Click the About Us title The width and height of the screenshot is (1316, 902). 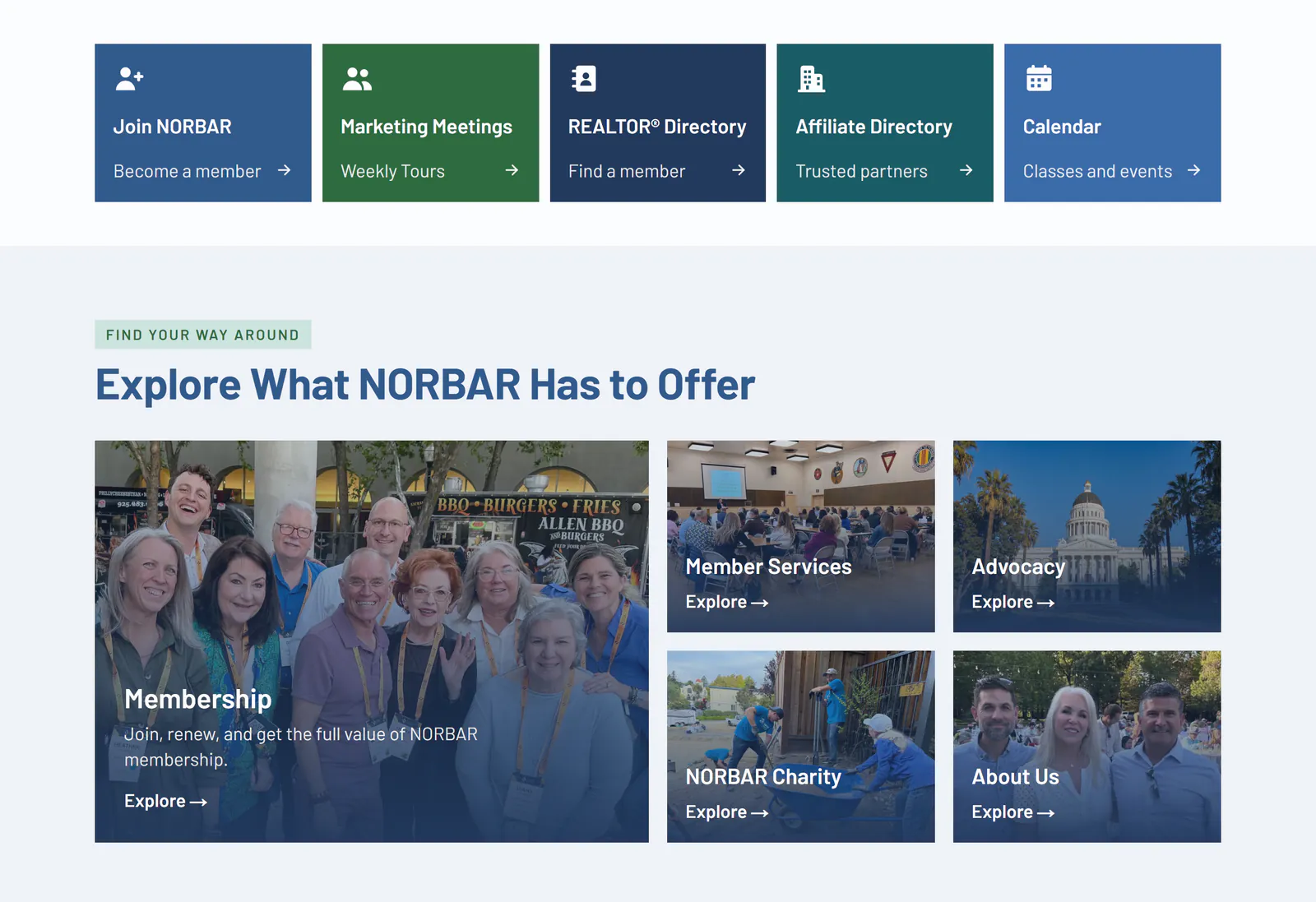click(1015, 777)
